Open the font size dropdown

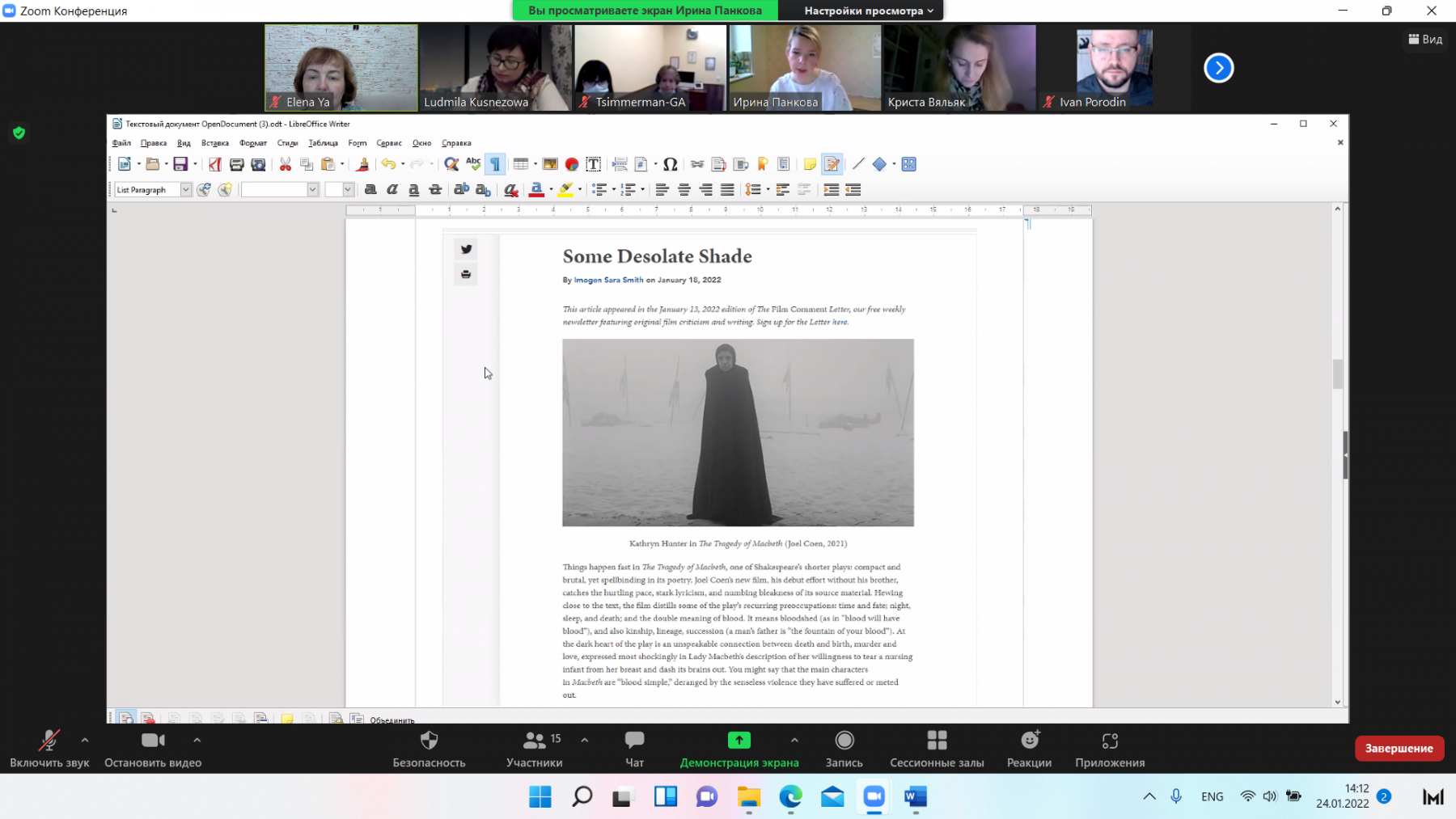click(x=348, y=189)
